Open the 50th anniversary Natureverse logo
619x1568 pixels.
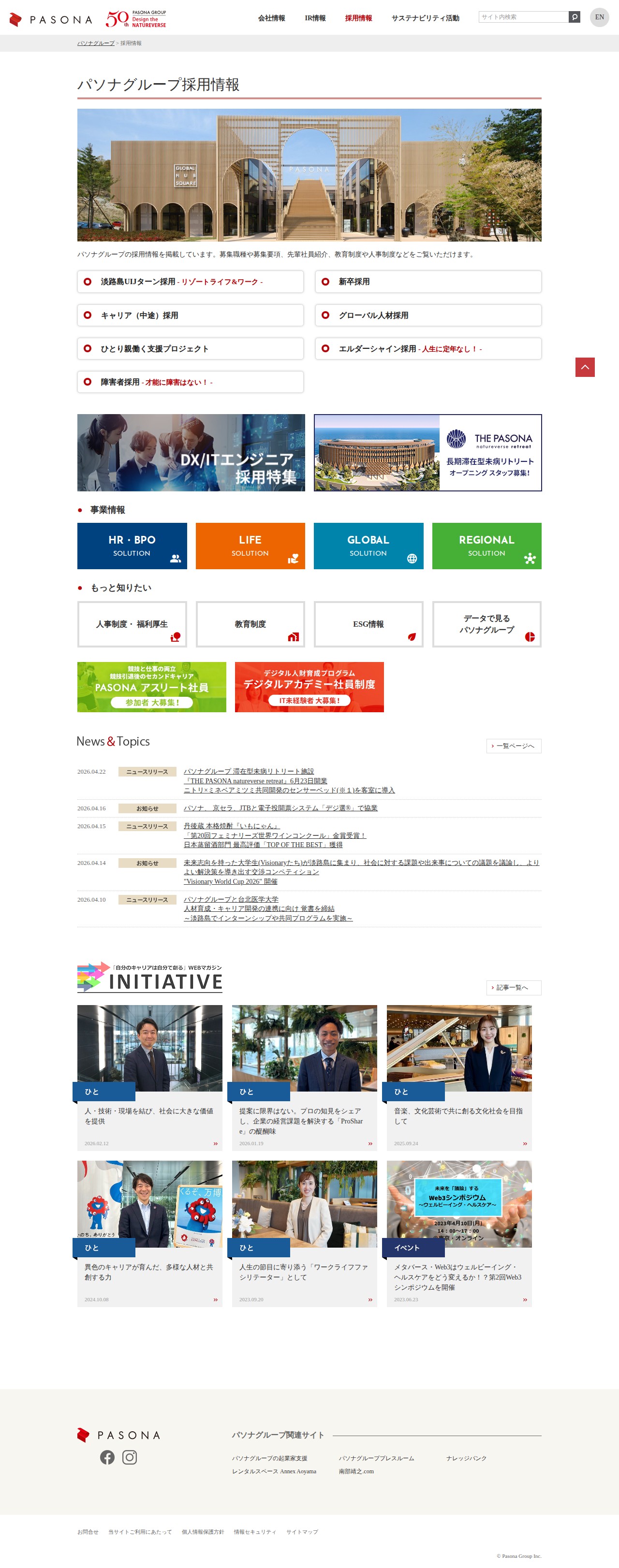point(135,19)
